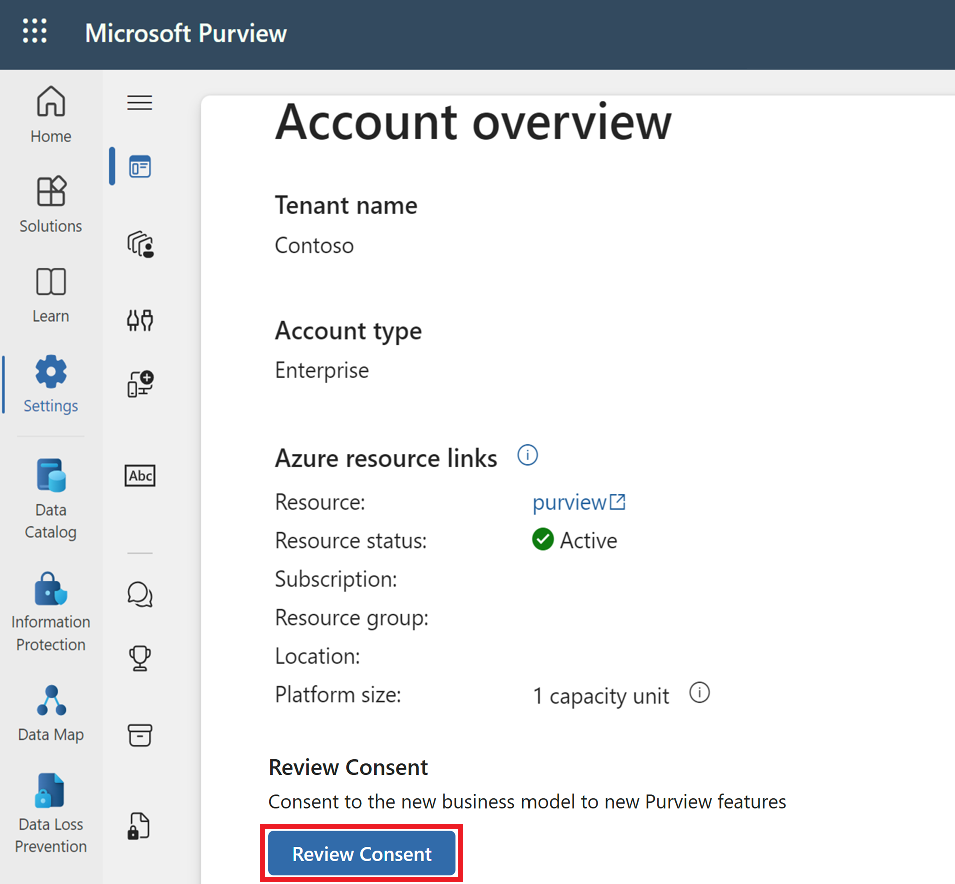Open the roles and user groups icon

pos(140,244)
